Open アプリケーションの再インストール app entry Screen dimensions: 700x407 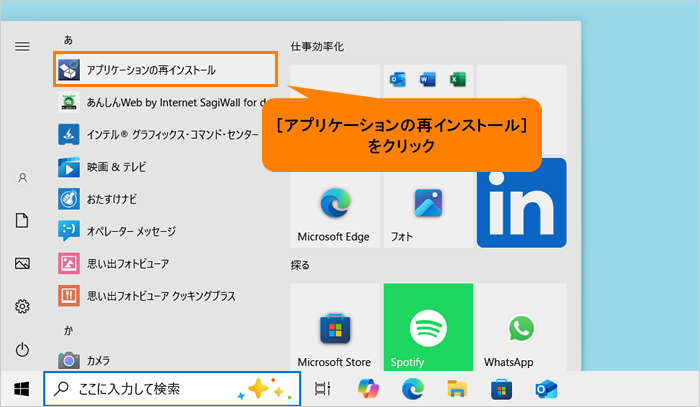click(x=165, y=69)
